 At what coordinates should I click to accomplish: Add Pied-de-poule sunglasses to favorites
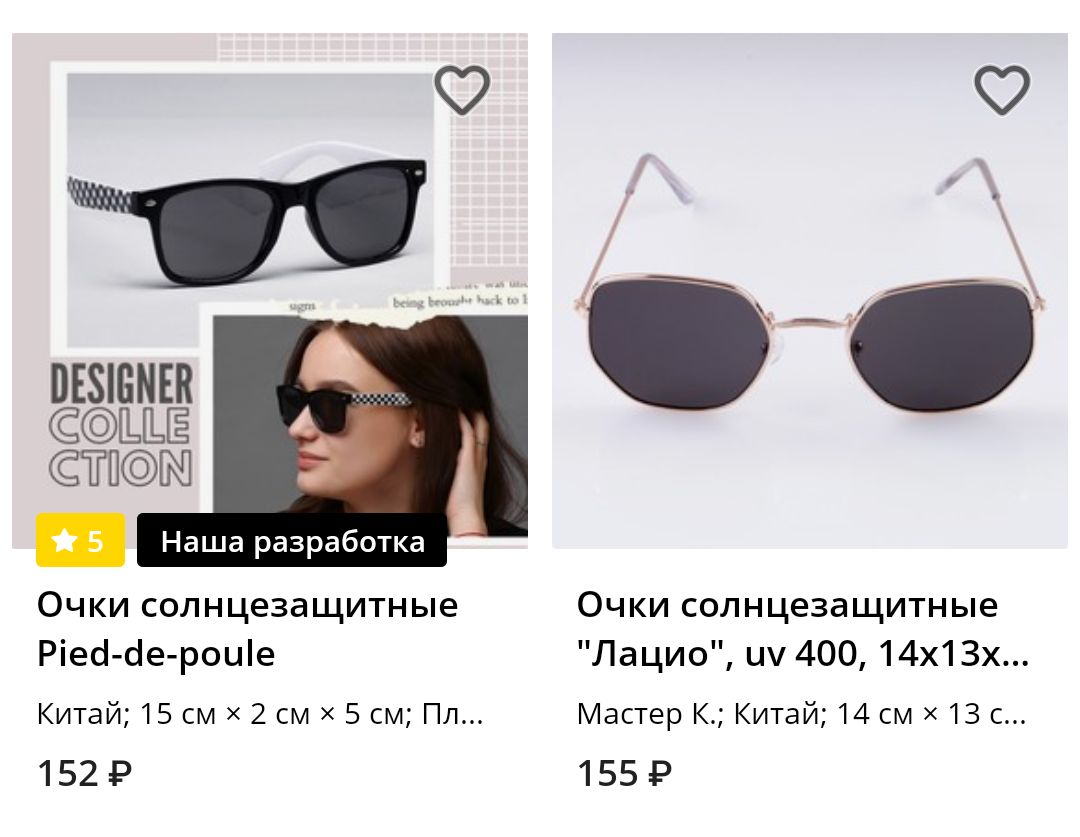461,90
